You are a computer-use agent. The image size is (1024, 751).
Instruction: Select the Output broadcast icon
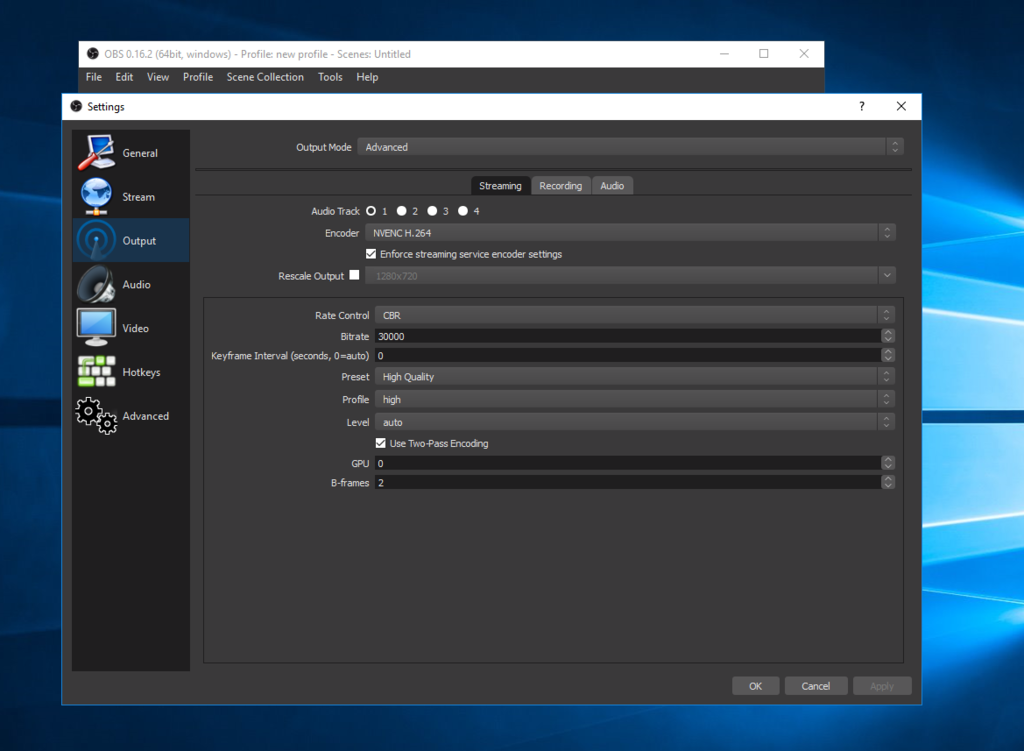point(96,240)
